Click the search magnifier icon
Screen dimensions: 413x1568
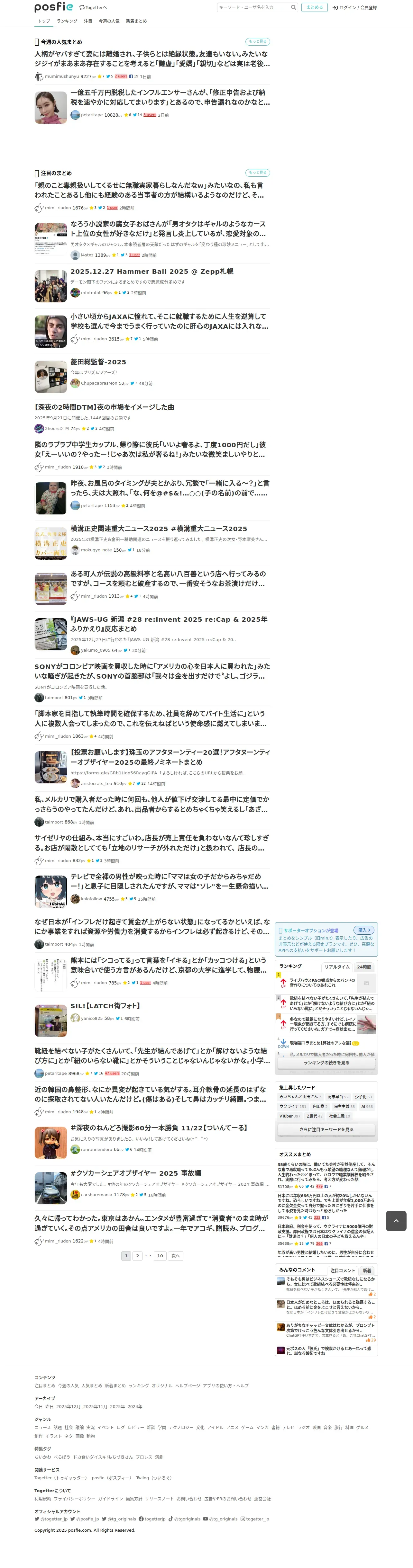[294, 7]
